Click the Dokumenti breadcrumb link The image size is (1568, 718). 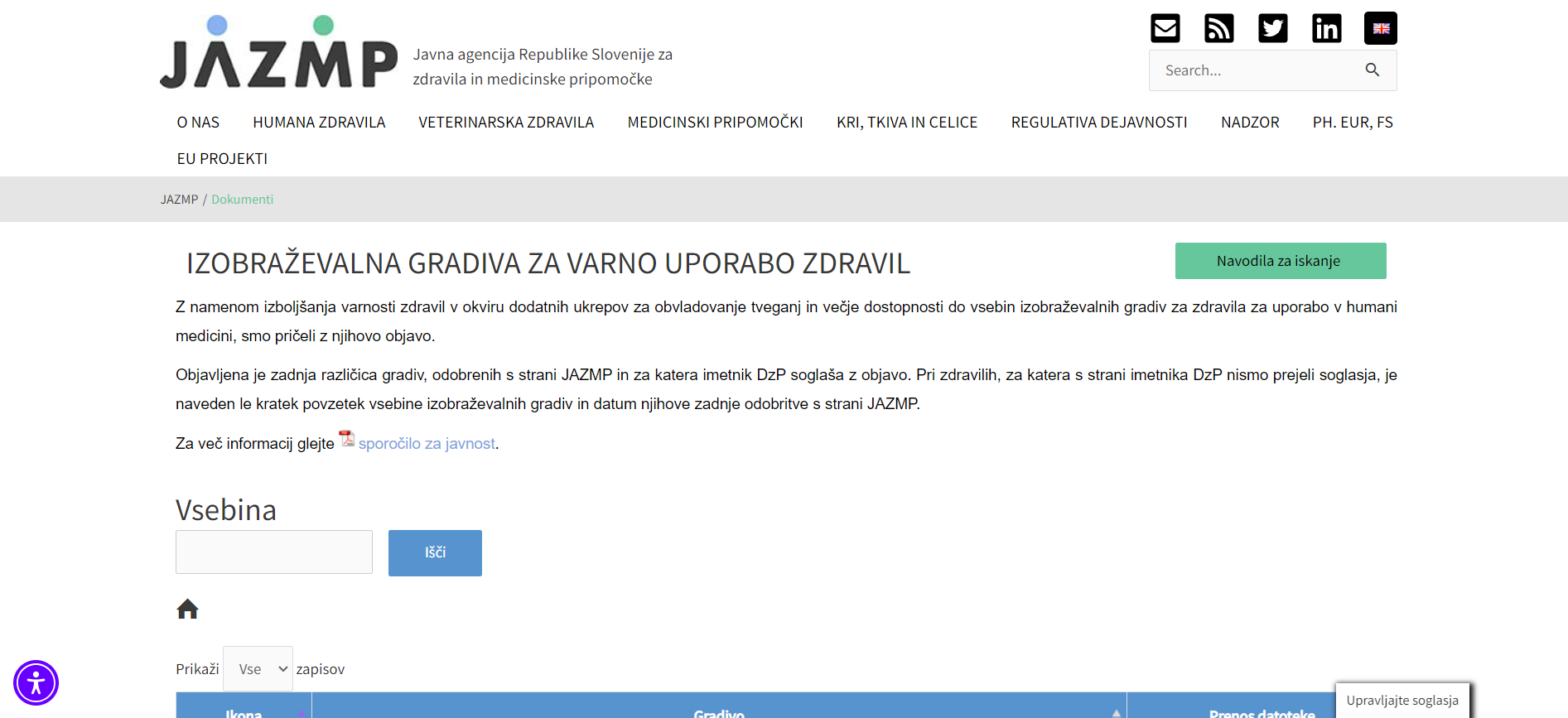tap(242, 200)
